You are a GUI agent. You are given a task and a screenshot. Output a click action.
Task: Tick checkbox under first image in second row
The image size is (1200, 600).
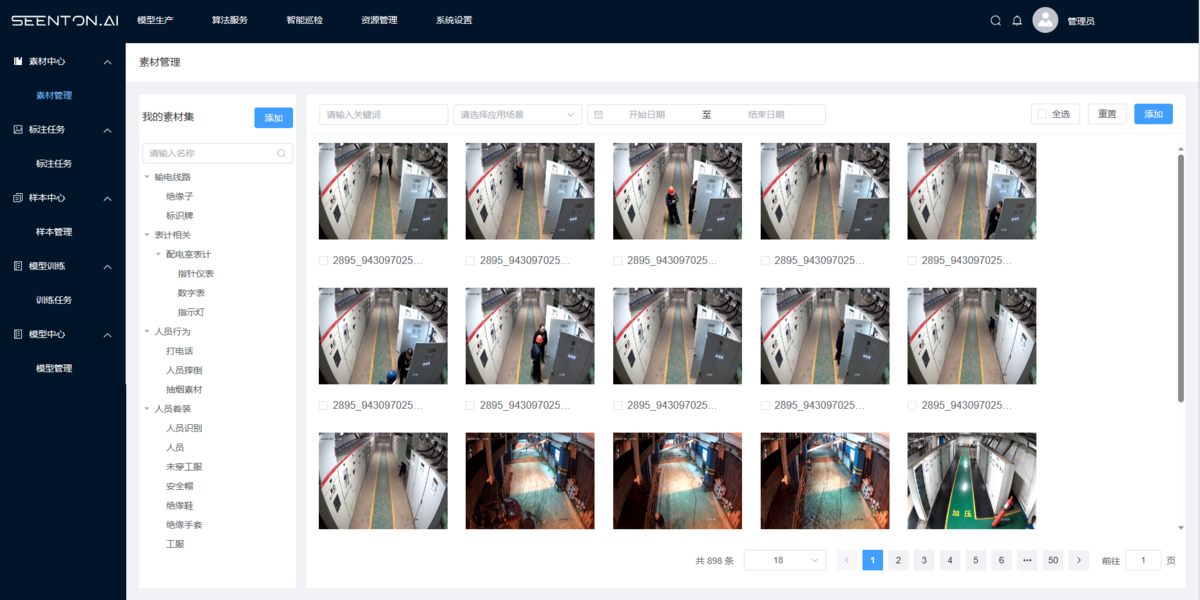(323, 406)
